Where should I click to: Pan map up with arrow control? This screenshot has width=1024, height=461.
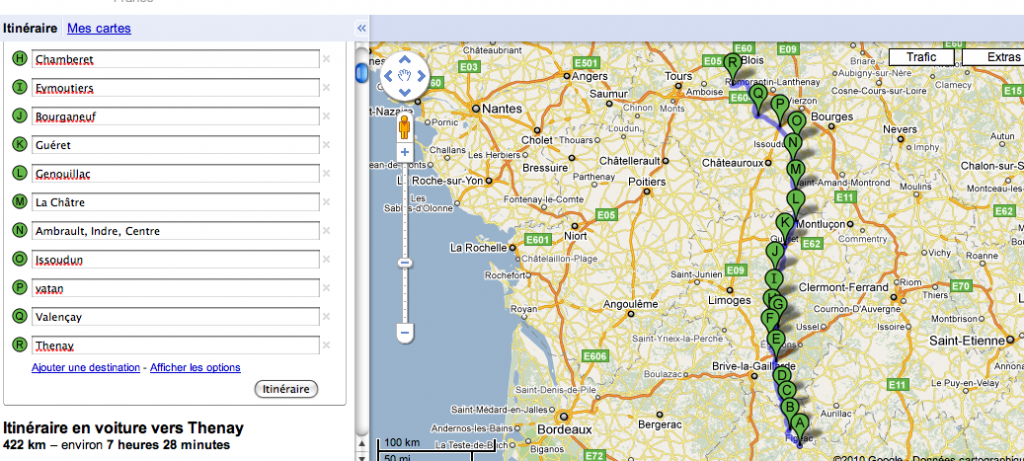[404, 59]
